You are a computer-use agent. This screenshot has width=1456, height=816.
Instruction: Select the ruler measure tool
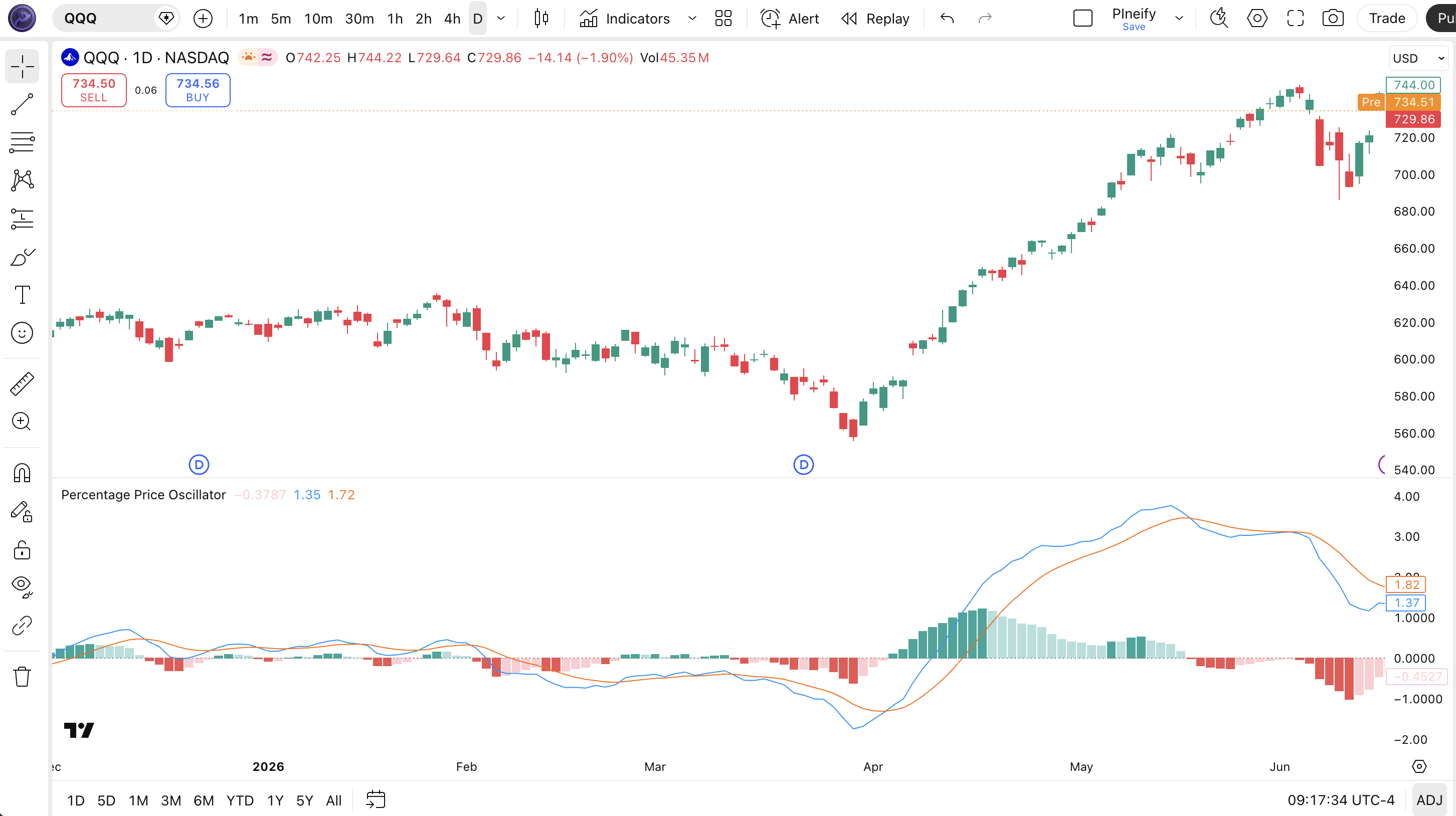pos(22,384)
